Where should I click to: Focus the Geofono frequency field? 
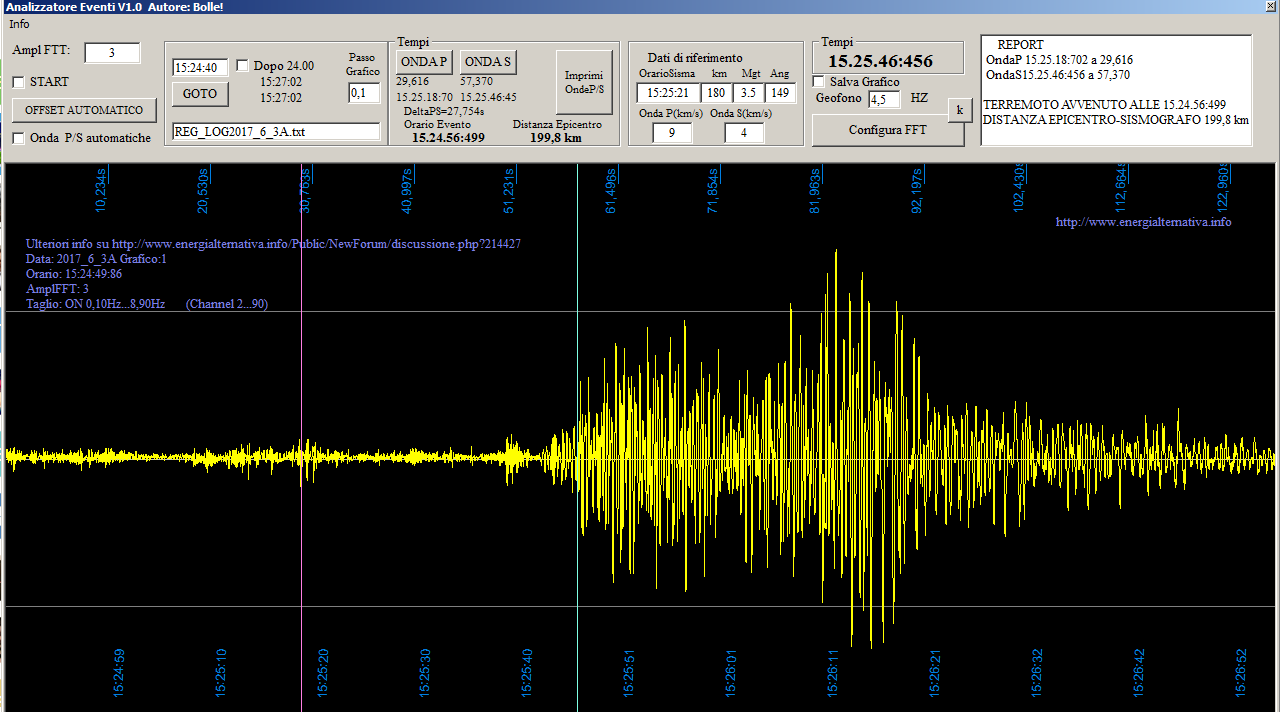tap(884, 99)
